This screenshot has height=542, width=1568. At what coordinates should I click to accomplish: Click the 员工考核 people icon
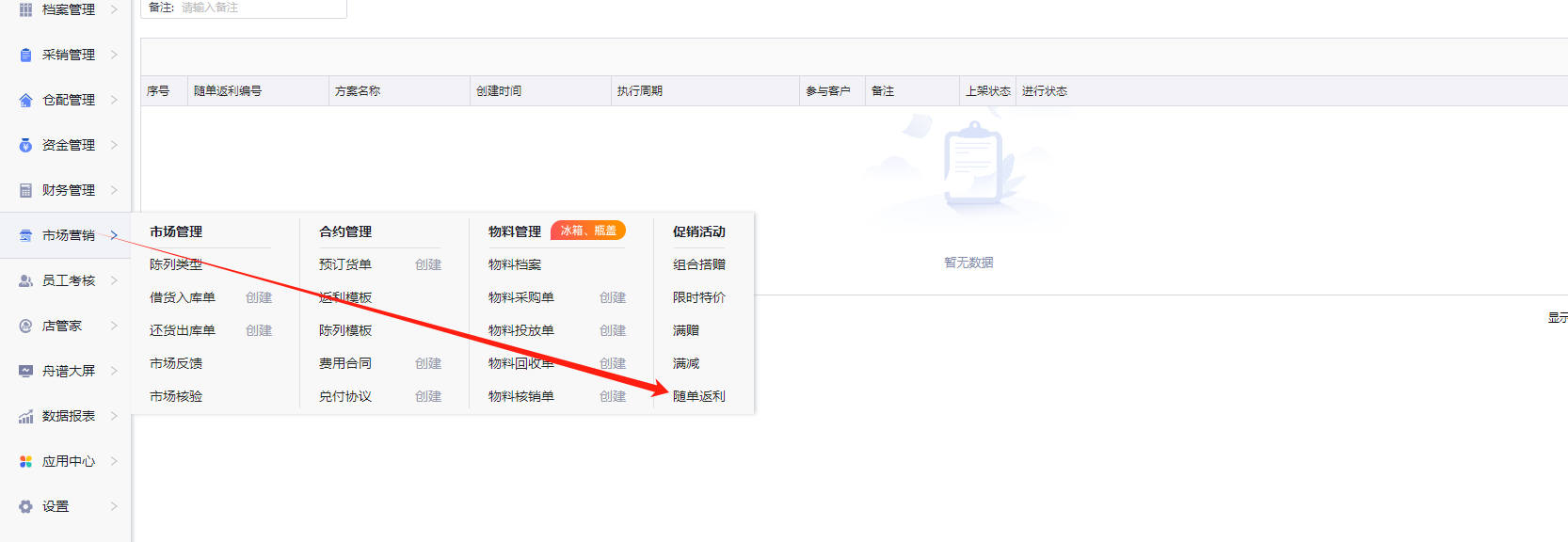point(25,280)
